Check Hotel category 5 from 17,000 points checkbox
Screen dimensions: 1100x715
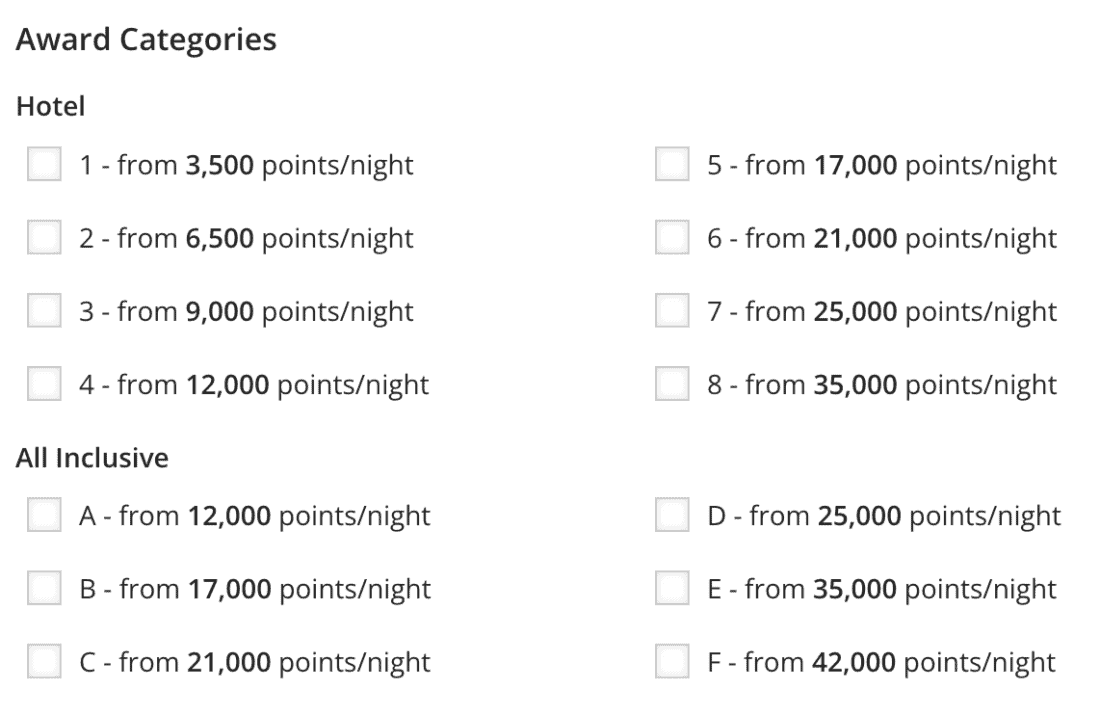coord(672,165)
